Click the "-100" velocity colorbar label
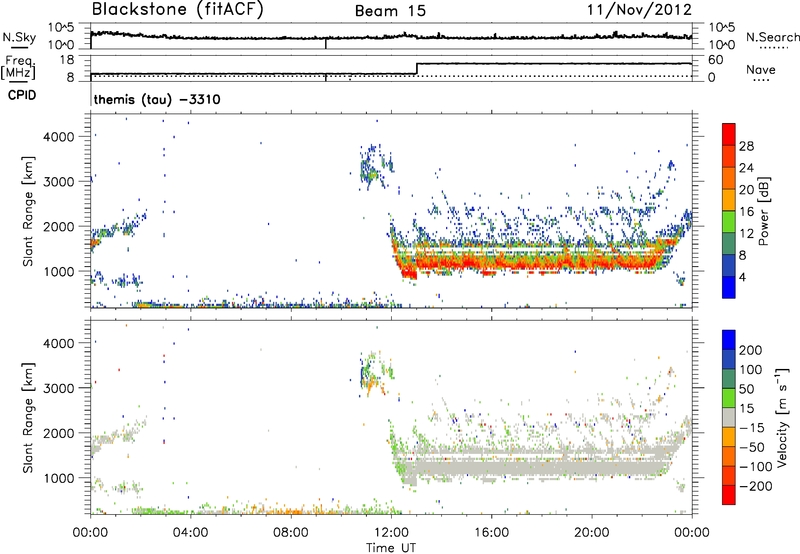Image resolution: width=800 pixels, height=554 pixels. (756, 467)
